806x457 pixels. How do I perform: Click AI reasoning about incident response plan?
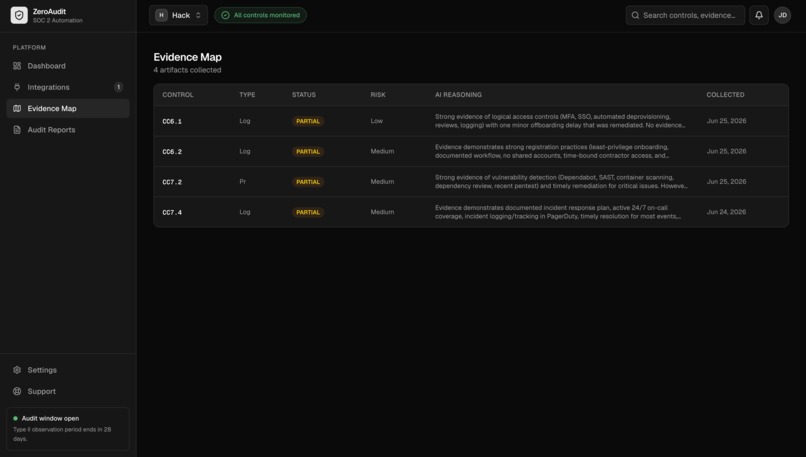pyautogui.click(x=558, y=212)
